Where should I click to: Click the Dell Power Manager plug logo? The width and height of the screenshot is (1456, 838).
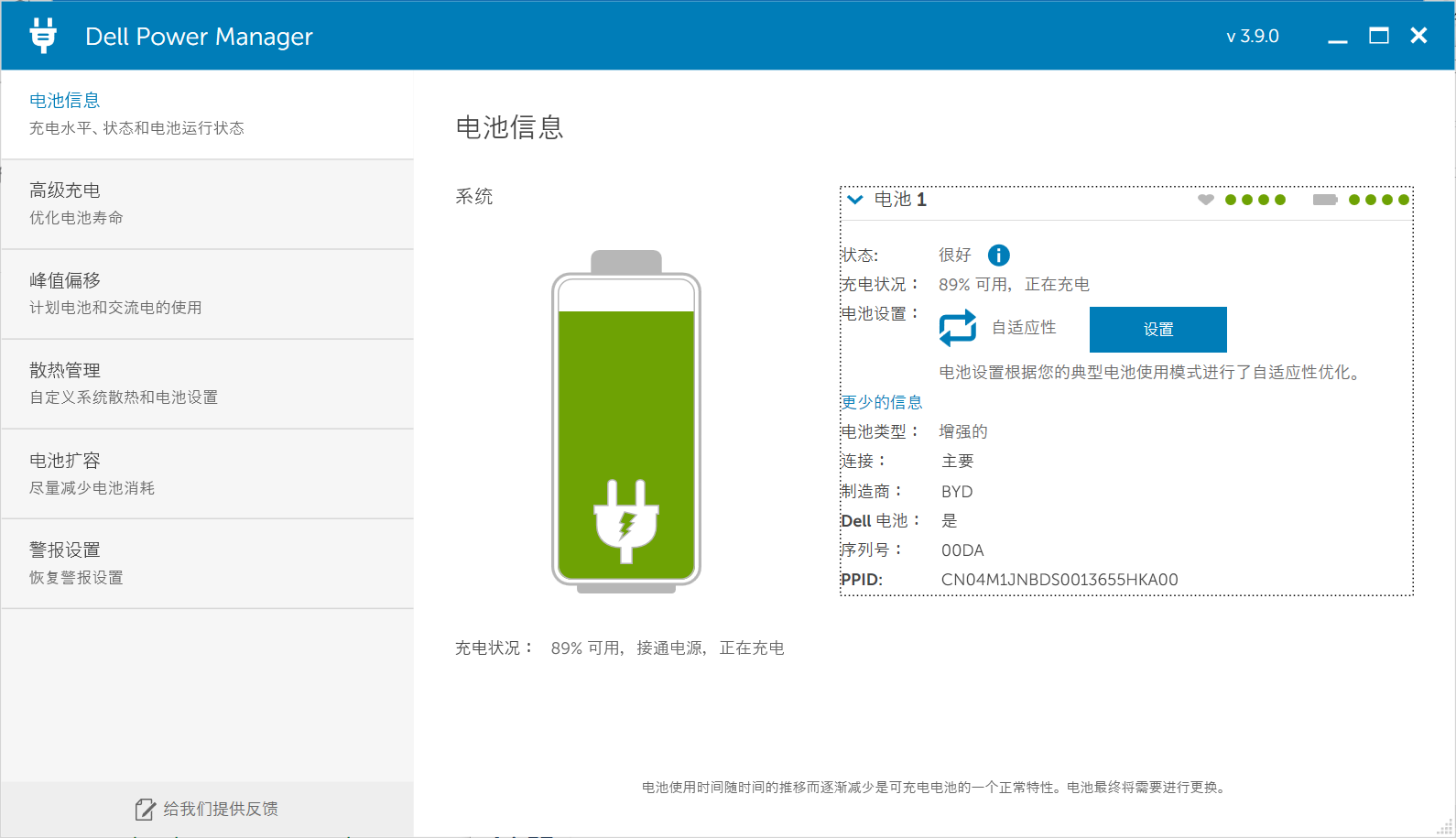point(43,36)
